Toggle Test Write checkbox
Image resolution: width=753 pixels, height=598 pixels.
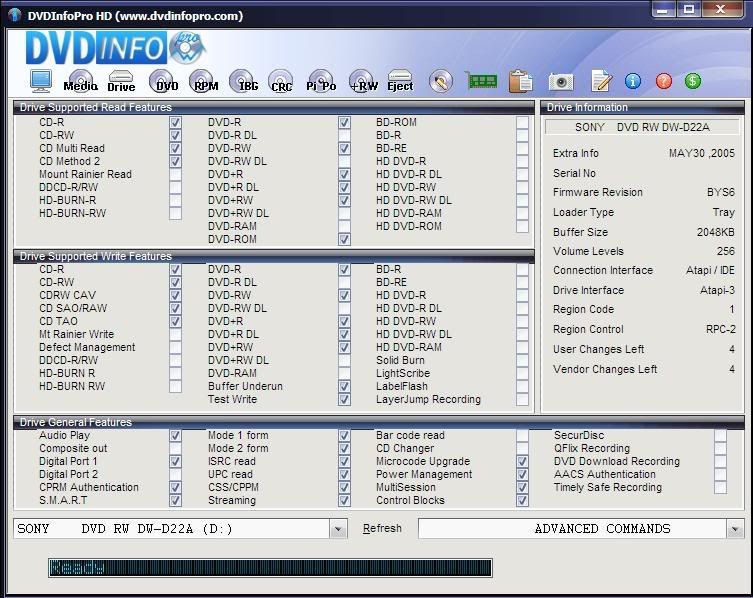point(344,399)
